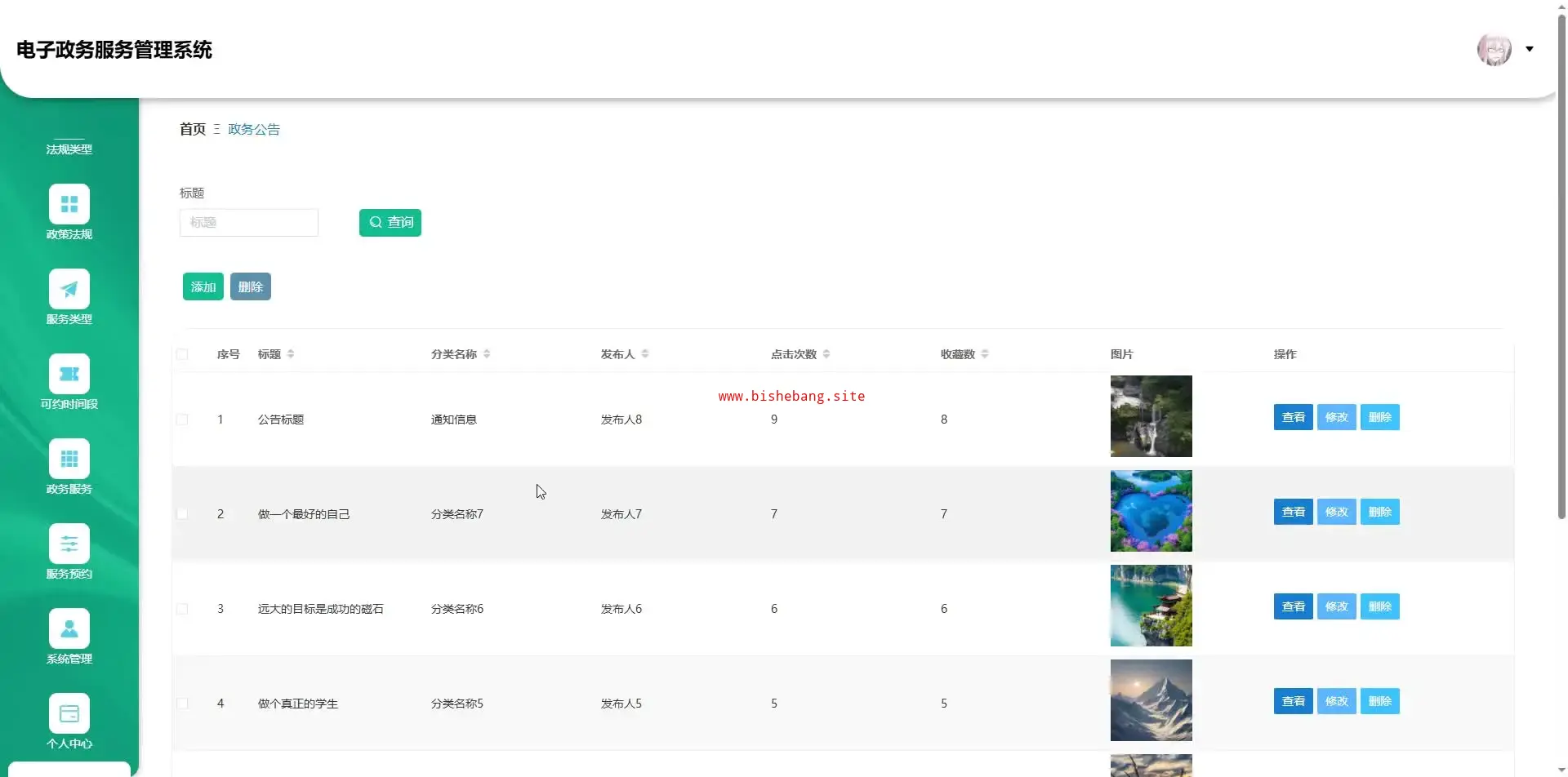This screenshot has width=1568, height=777.
Task: Click the user avatar in the header
Action: click(x=1494, y=50)
